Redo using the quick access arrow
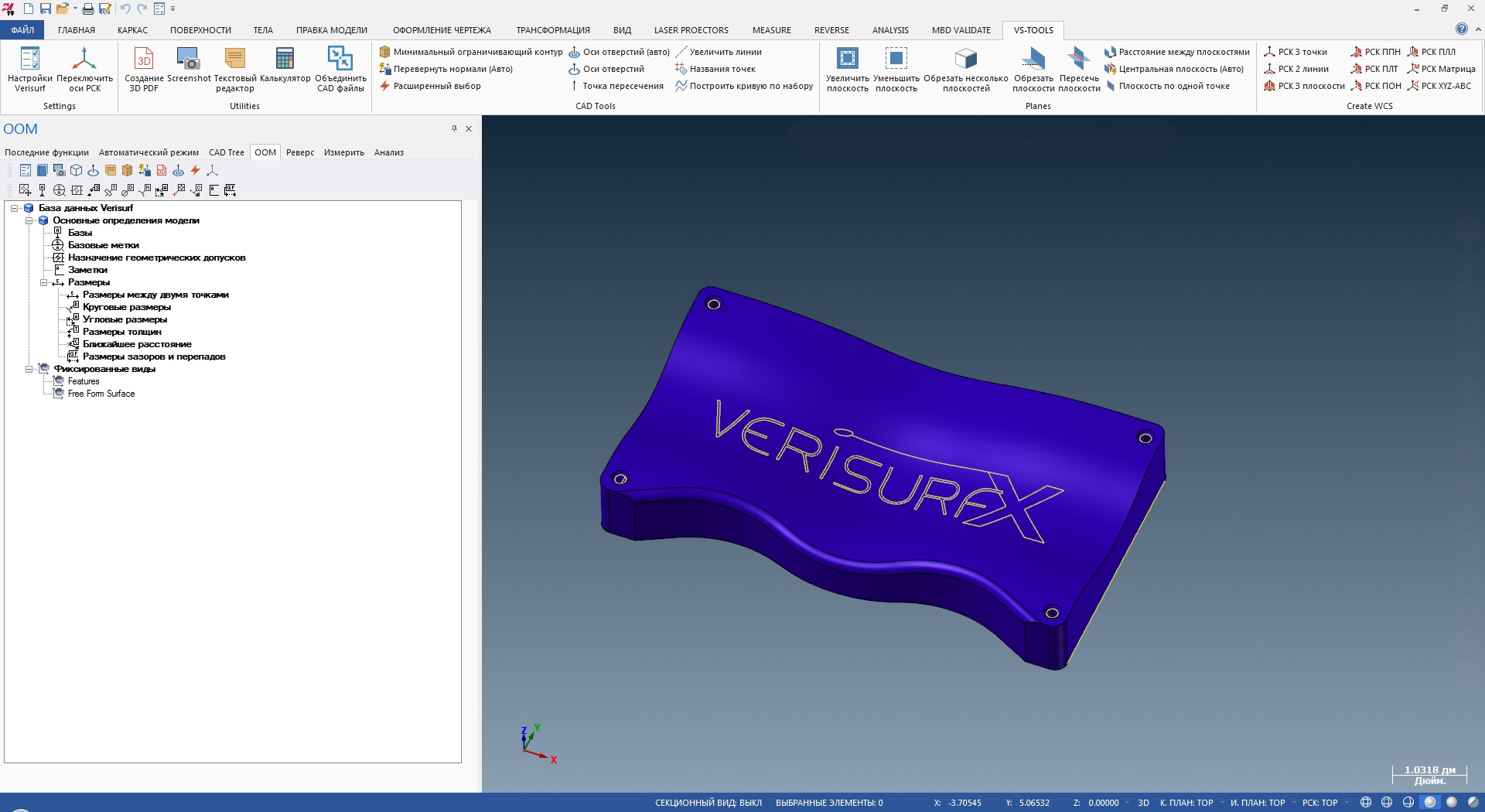The image size is (1485, 812). [142, 9]
